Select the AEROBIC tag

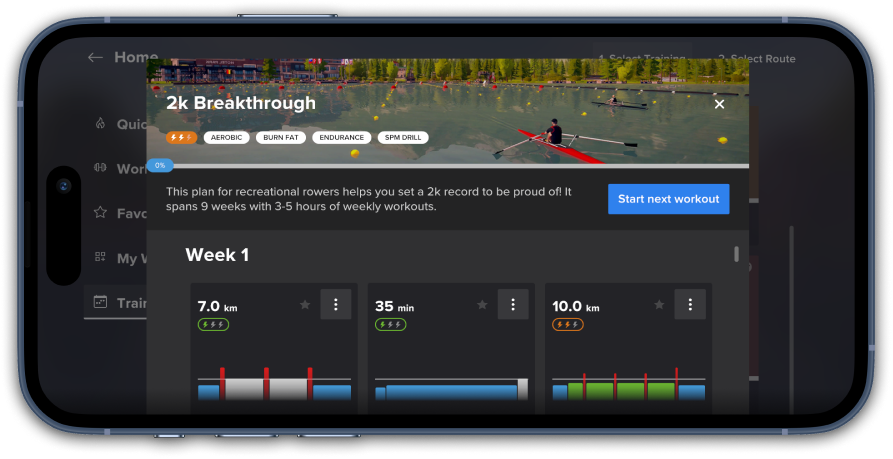pos(227,138)
